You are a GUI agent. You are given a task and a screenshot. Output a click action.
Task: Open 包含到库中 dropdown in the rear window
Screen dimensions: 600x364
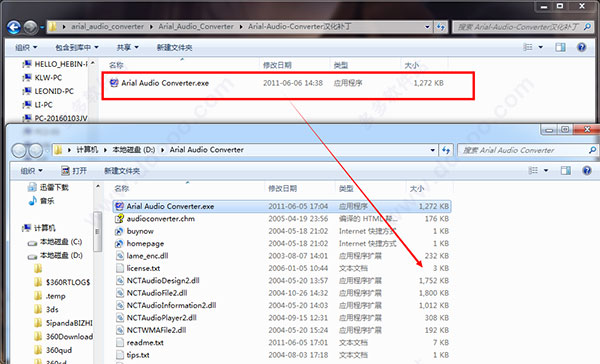tap(77, 47)
